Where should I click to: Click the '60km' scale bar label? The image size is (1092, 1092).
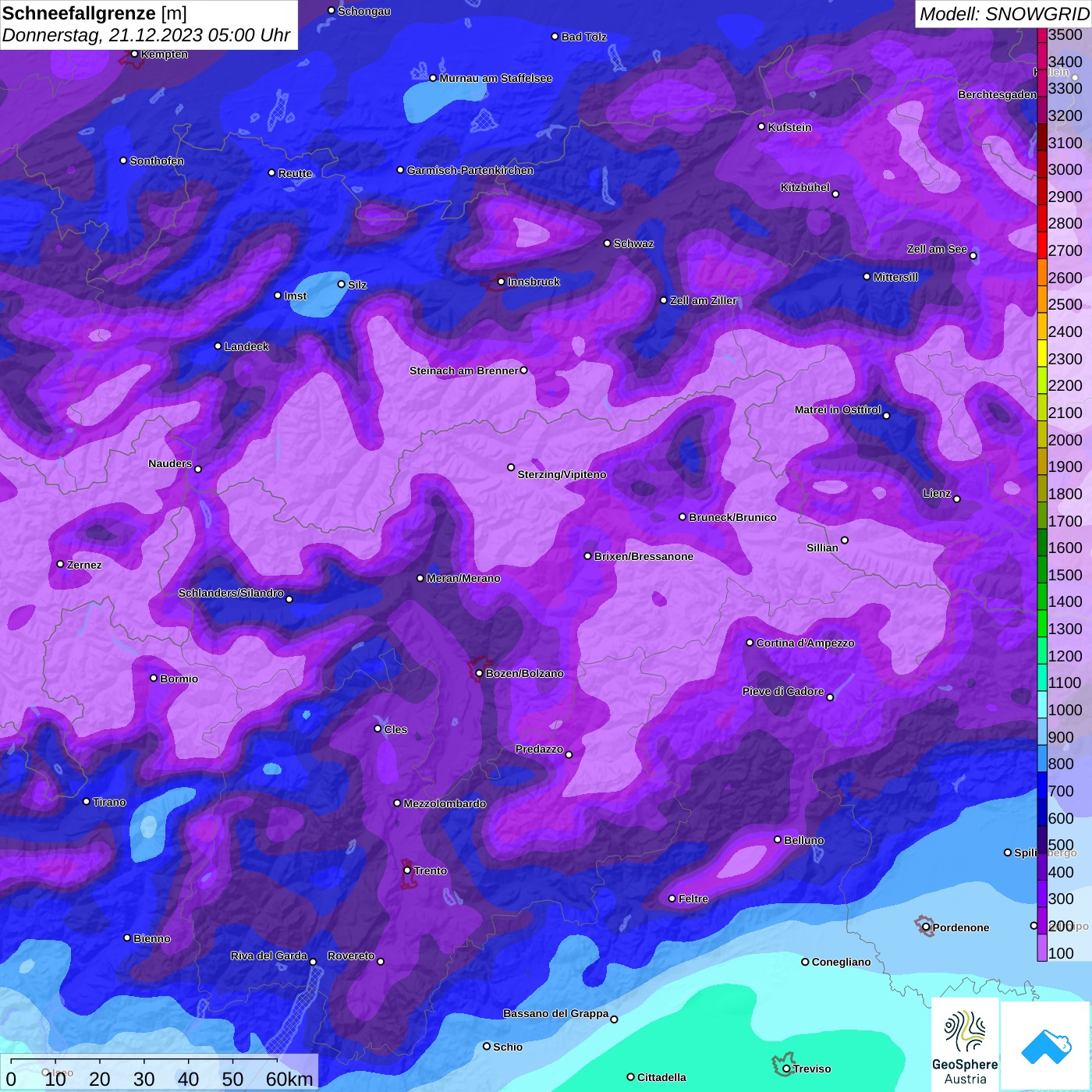click(289, 1079)
